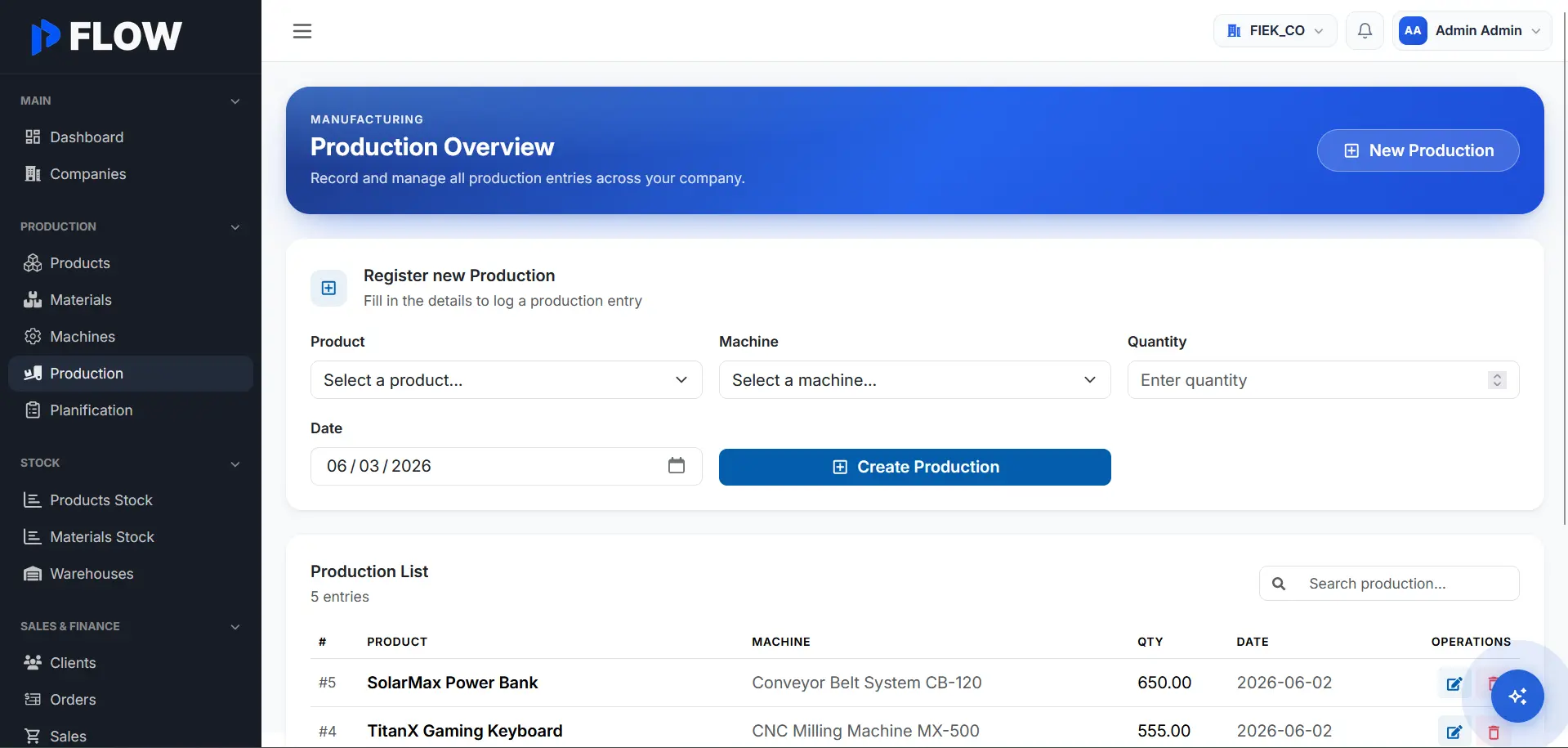Open Companies page
The height and width of the screenshot is (748, 1568).
point(131,173)
